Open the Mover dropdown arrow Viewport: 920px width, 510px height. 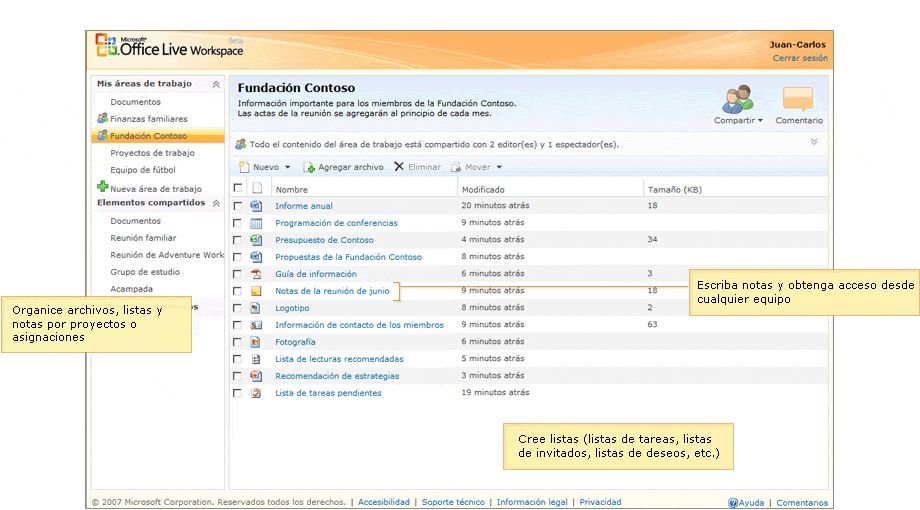pos(499,167)
